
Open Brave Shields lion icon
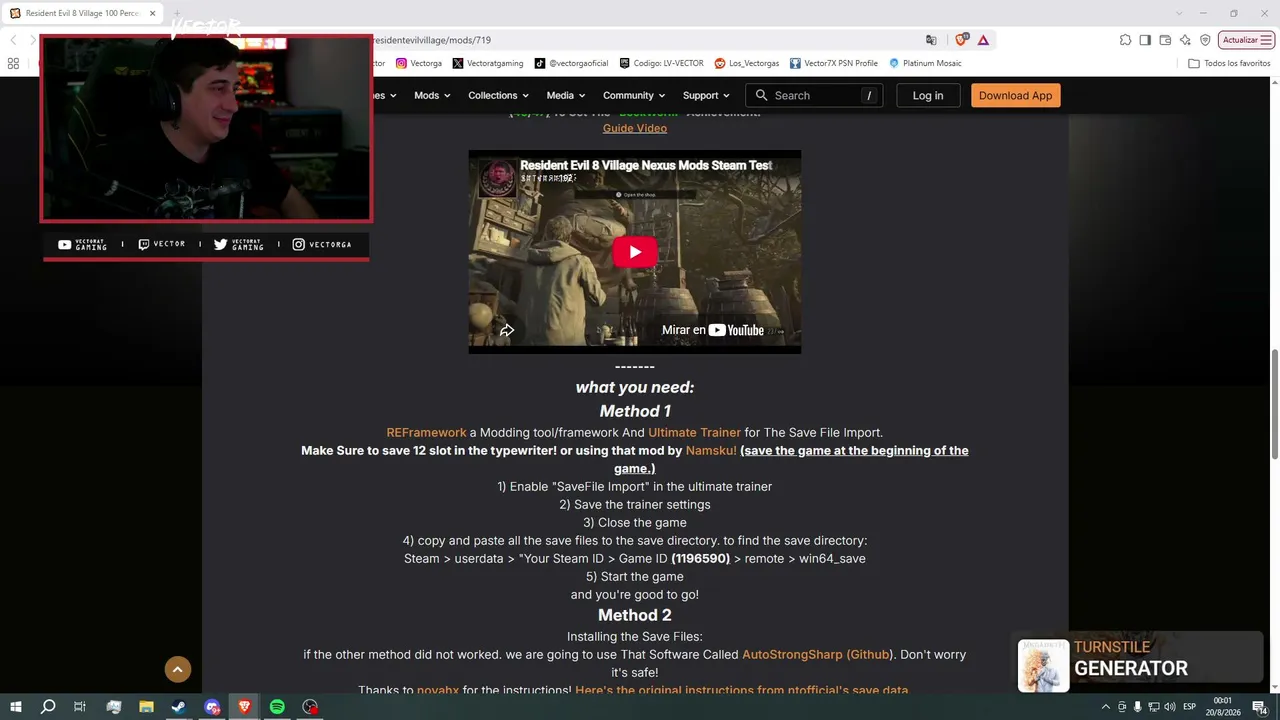pyautogui.click(x=961, y=40)
